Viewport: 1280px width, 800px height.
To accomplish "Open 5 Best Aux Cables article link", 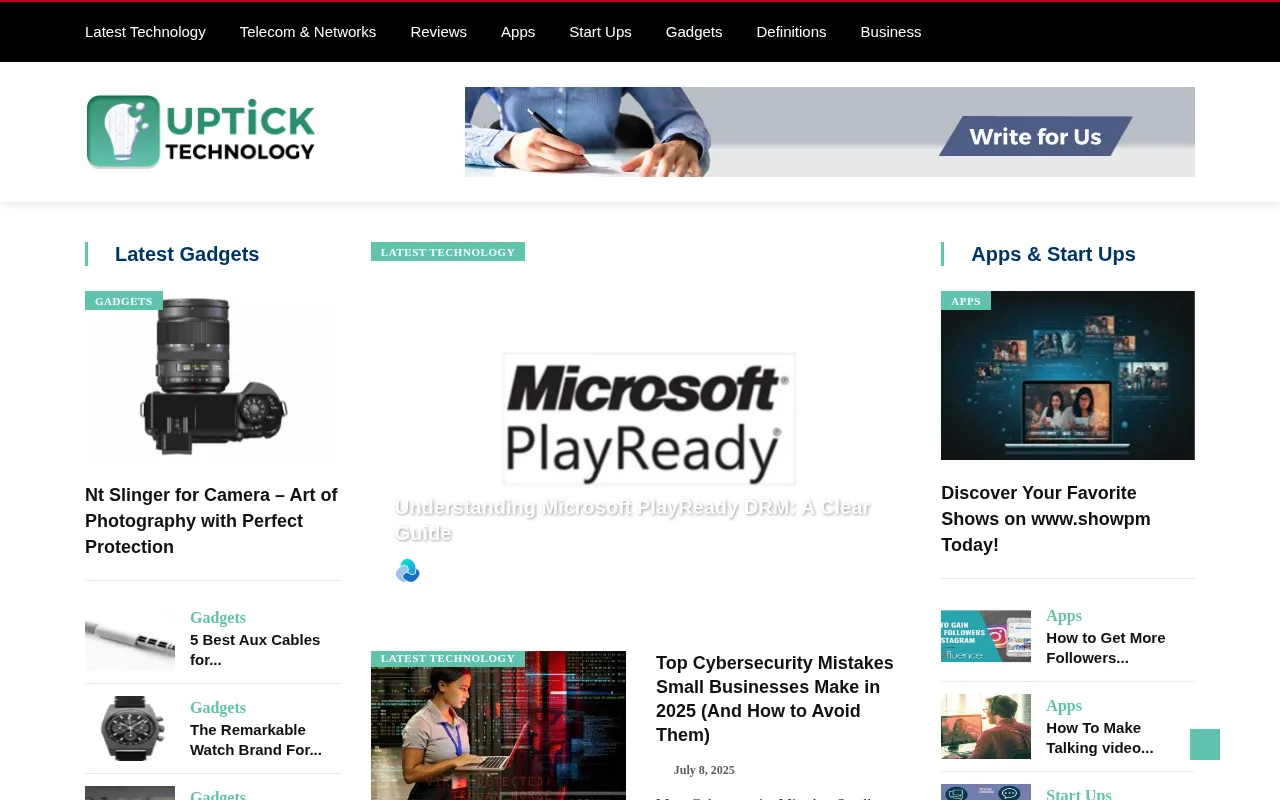I will [x=255, y=649].
